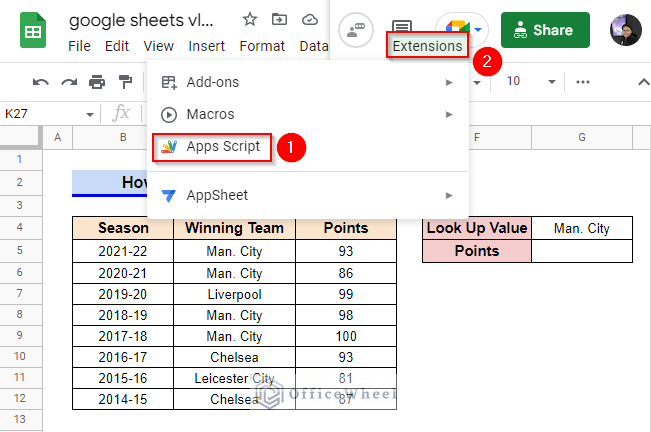Click the Look Up Value label cell
The height and width of the screenshot is (432, 651).
pyautogui.click(x=477, y=228)
